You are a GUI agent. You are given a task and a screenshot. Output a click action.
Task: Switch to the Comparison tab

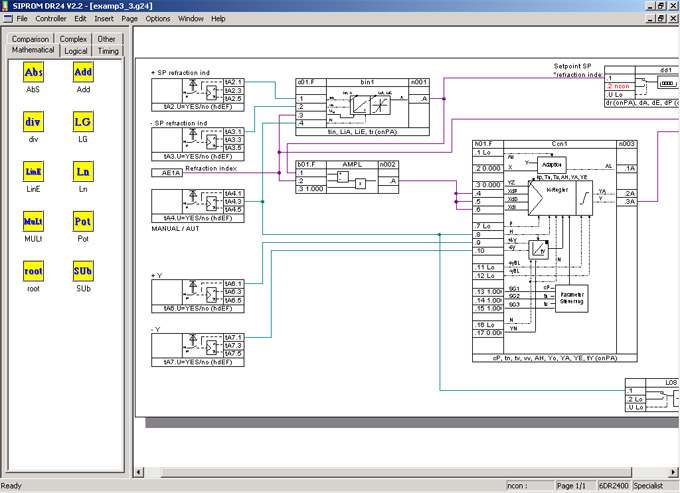[x=30, y=39]
